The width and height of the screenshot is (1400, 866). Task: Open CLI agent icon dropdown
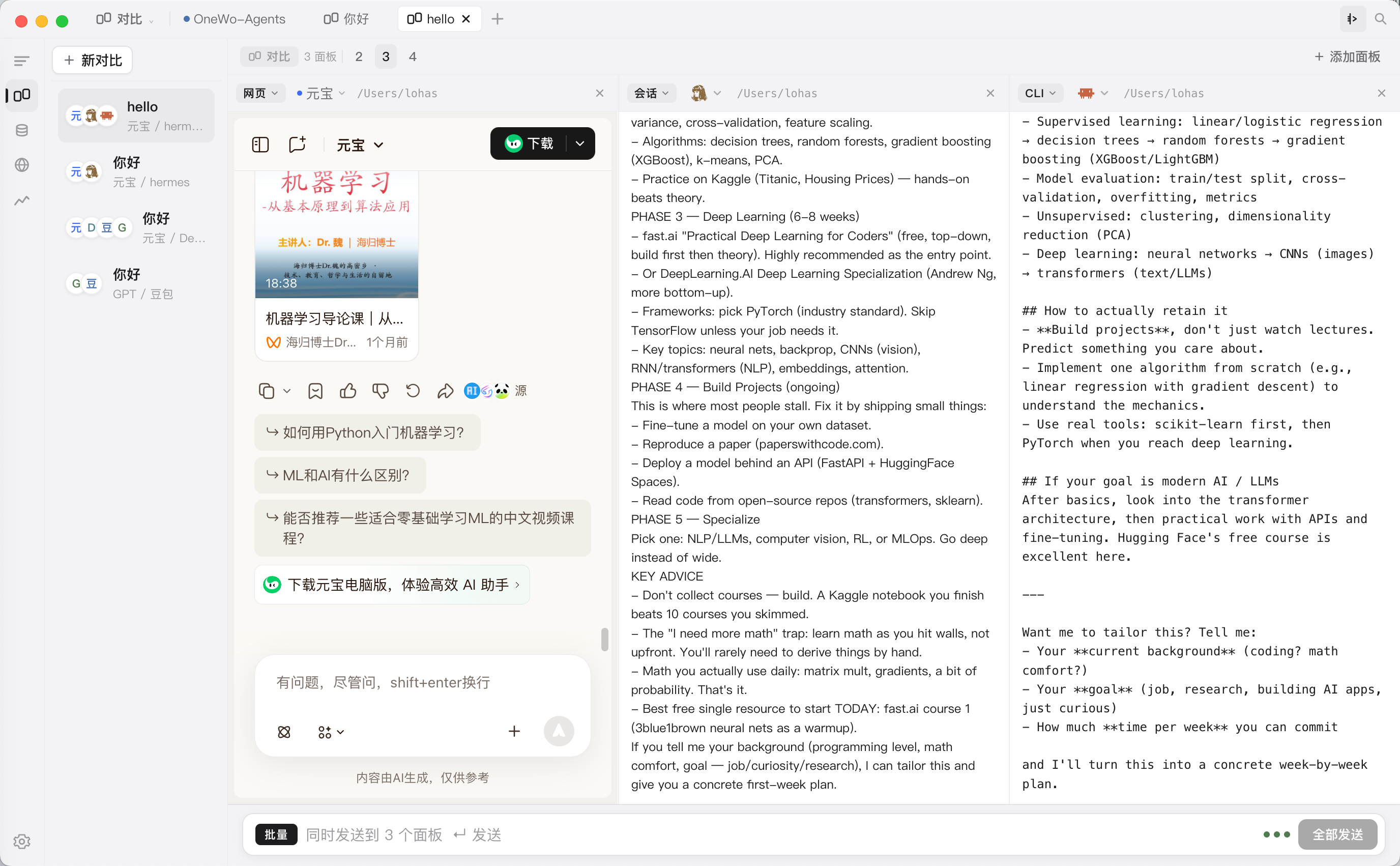pos(1093,93)
